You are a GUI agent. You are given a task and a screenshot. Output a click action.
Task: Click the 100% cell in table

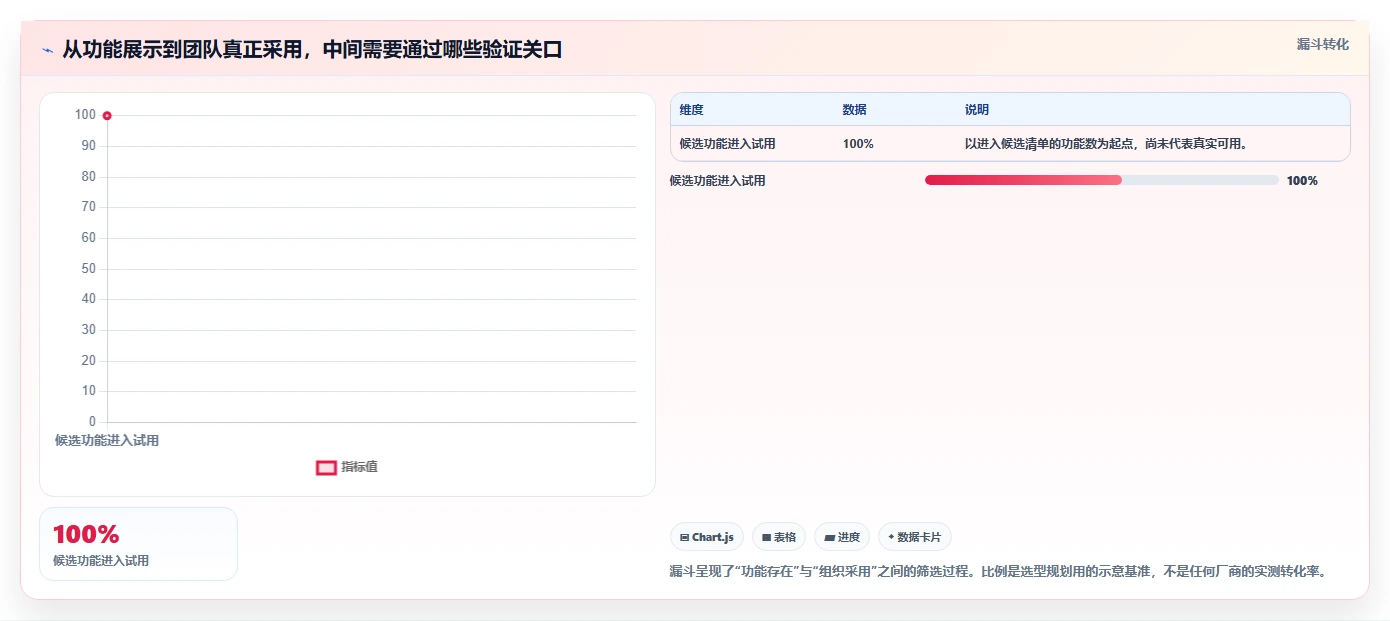pyautogui.click(x=858, y=144)
